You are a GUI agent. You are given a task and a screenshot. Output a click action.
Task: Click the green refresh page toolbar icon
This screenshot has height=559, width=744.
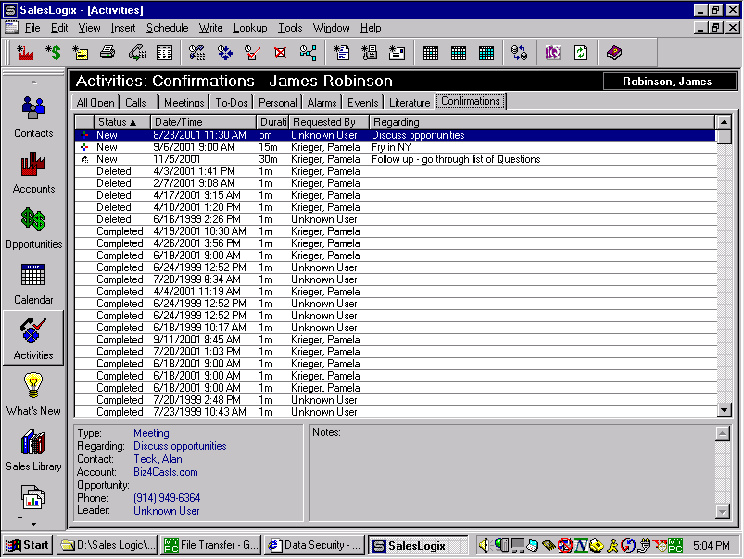tap(580, 53)
